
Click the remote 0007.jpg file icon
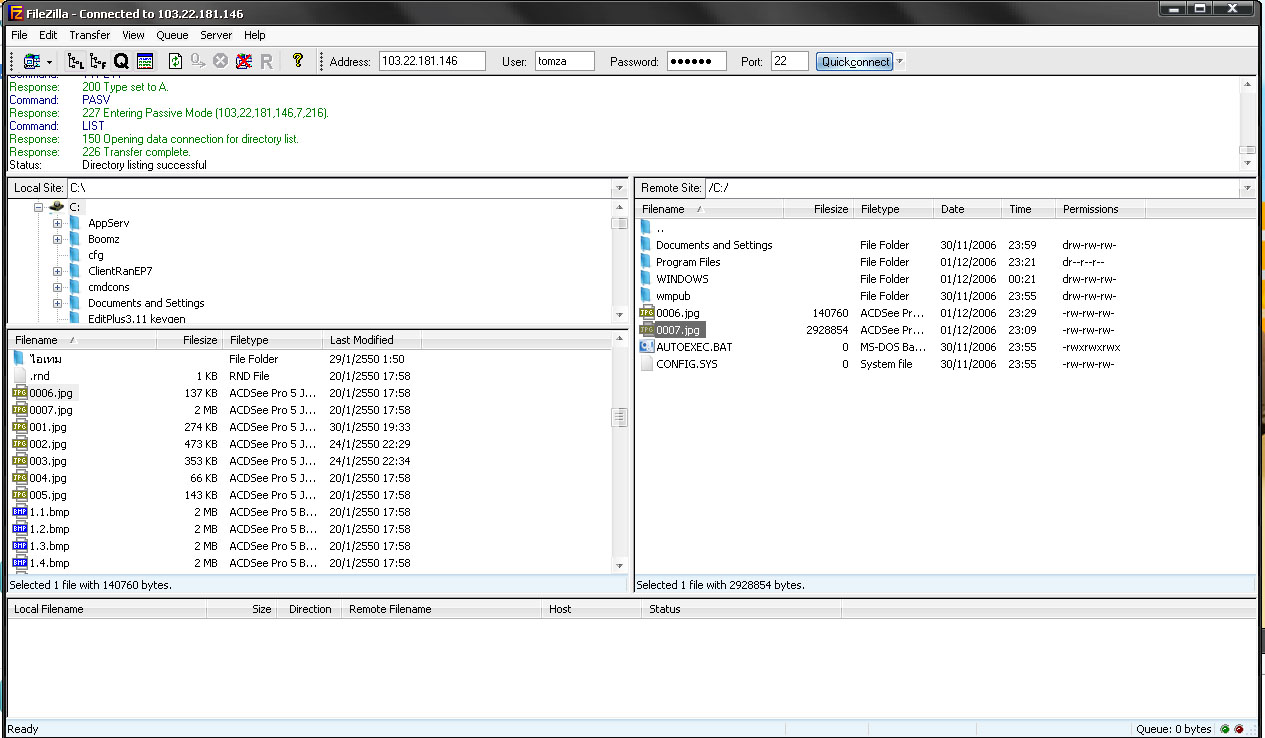click(x=646, y=330)
